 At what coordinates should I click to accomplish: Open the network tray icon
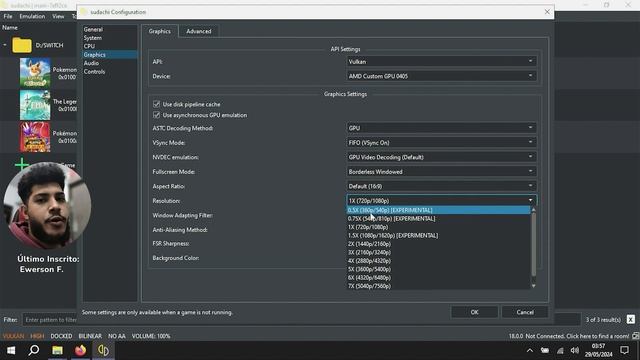tap(560, 351)
